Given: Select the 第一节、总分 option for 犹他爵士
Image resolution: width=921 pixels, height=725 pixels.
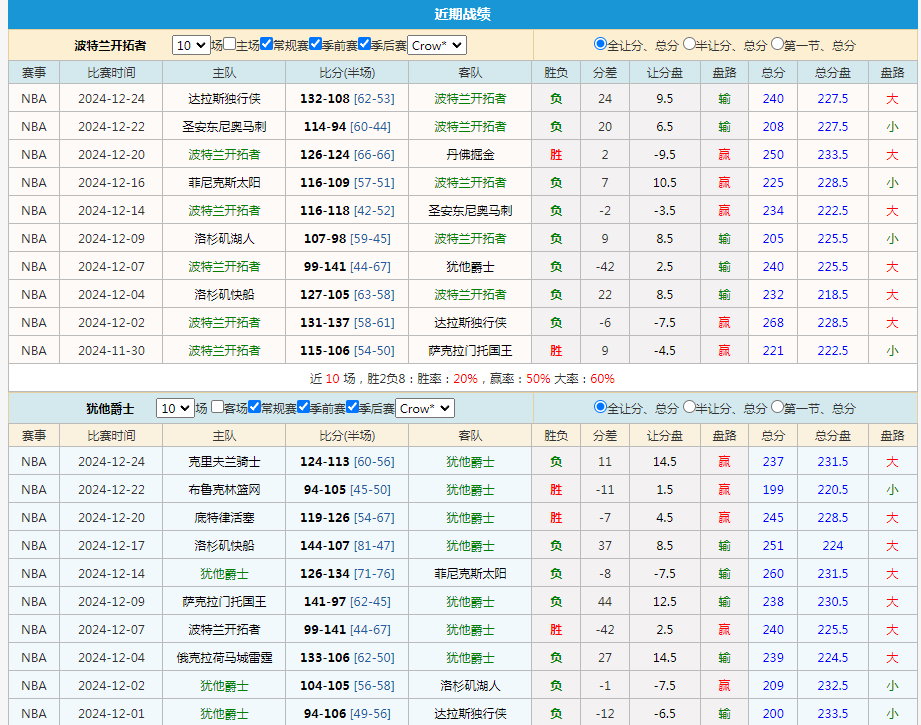Looking at the screenshot, I should point(778,409).
